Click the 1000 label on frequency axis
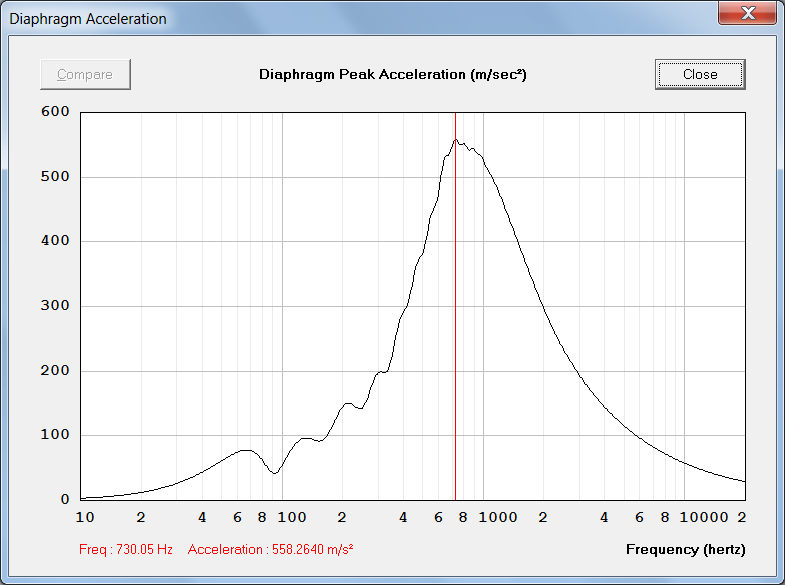Image resolution: width=785 pixels, height=585 pixels. tap(498, 517)
